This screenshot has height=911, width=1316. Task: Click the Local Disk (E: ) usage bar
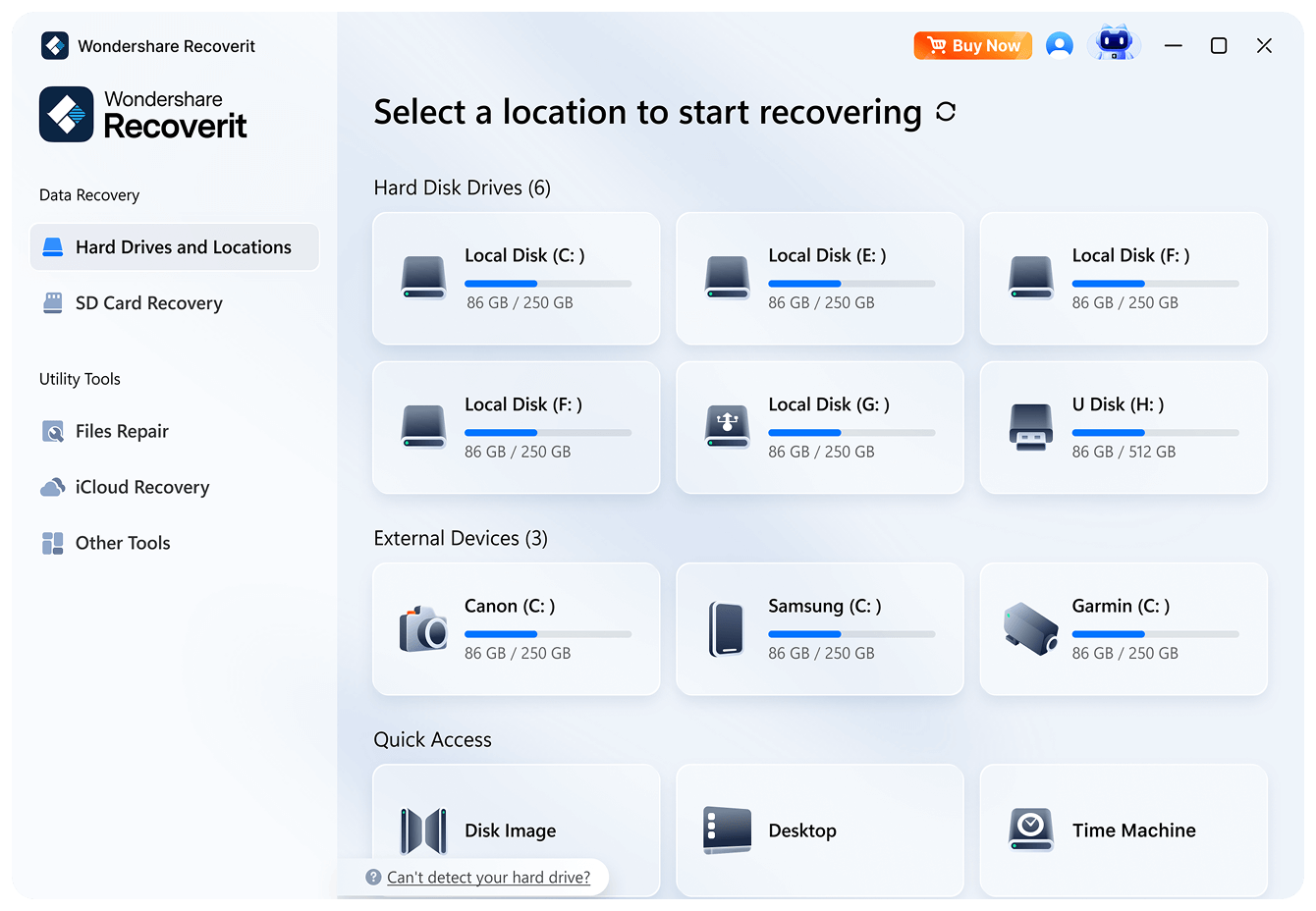tap(851, 284)
